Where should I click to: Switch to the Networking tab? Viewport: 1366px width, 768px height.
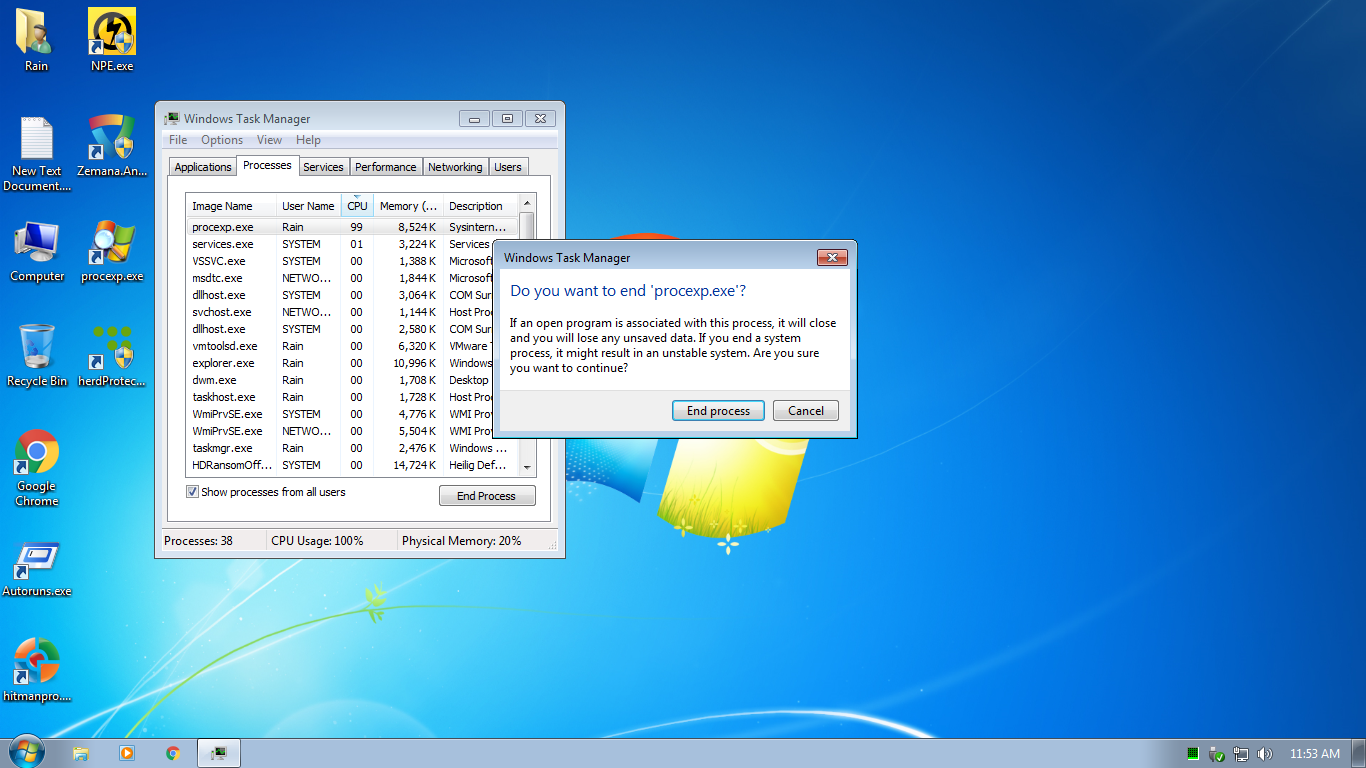[455, 167]
